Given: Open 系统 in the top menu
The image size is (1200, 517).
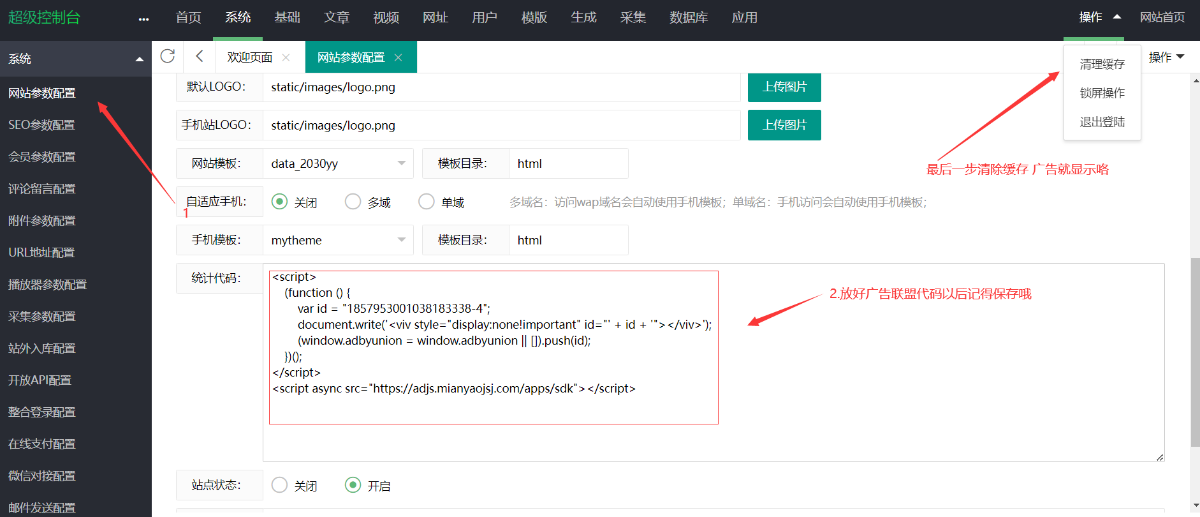Looking at the screenshot, I should coord(238,17).
